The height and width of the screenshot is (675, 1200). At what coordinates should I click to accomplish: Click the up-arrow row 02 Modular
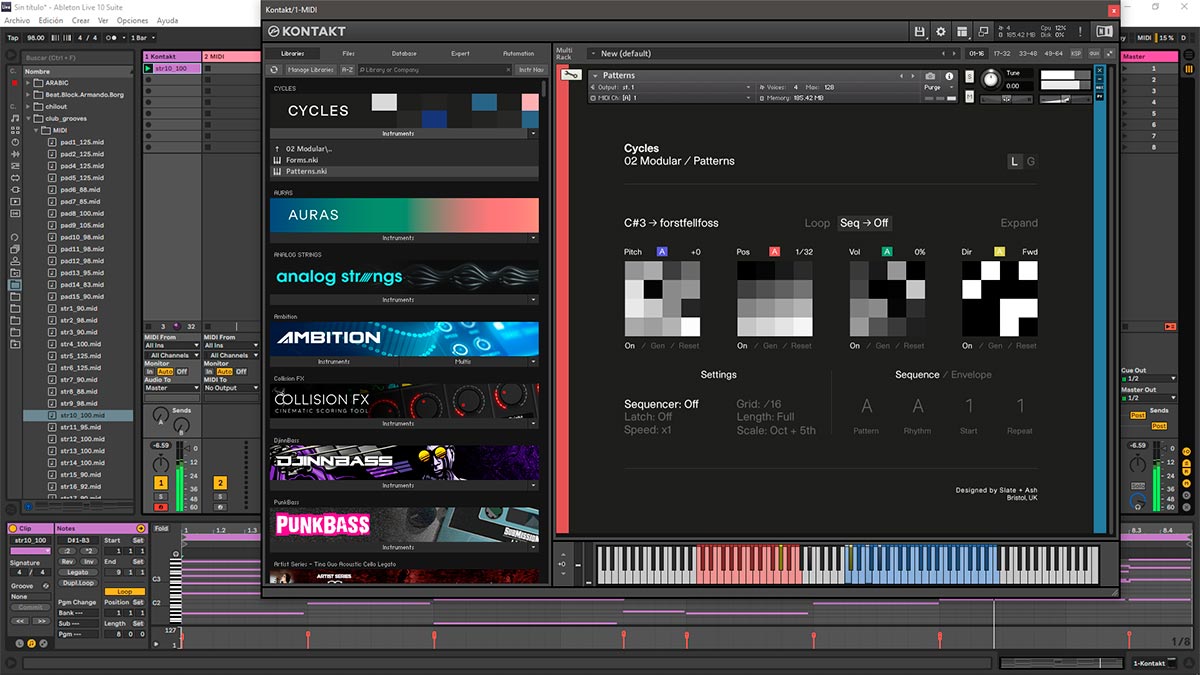(x=405, y=148)
